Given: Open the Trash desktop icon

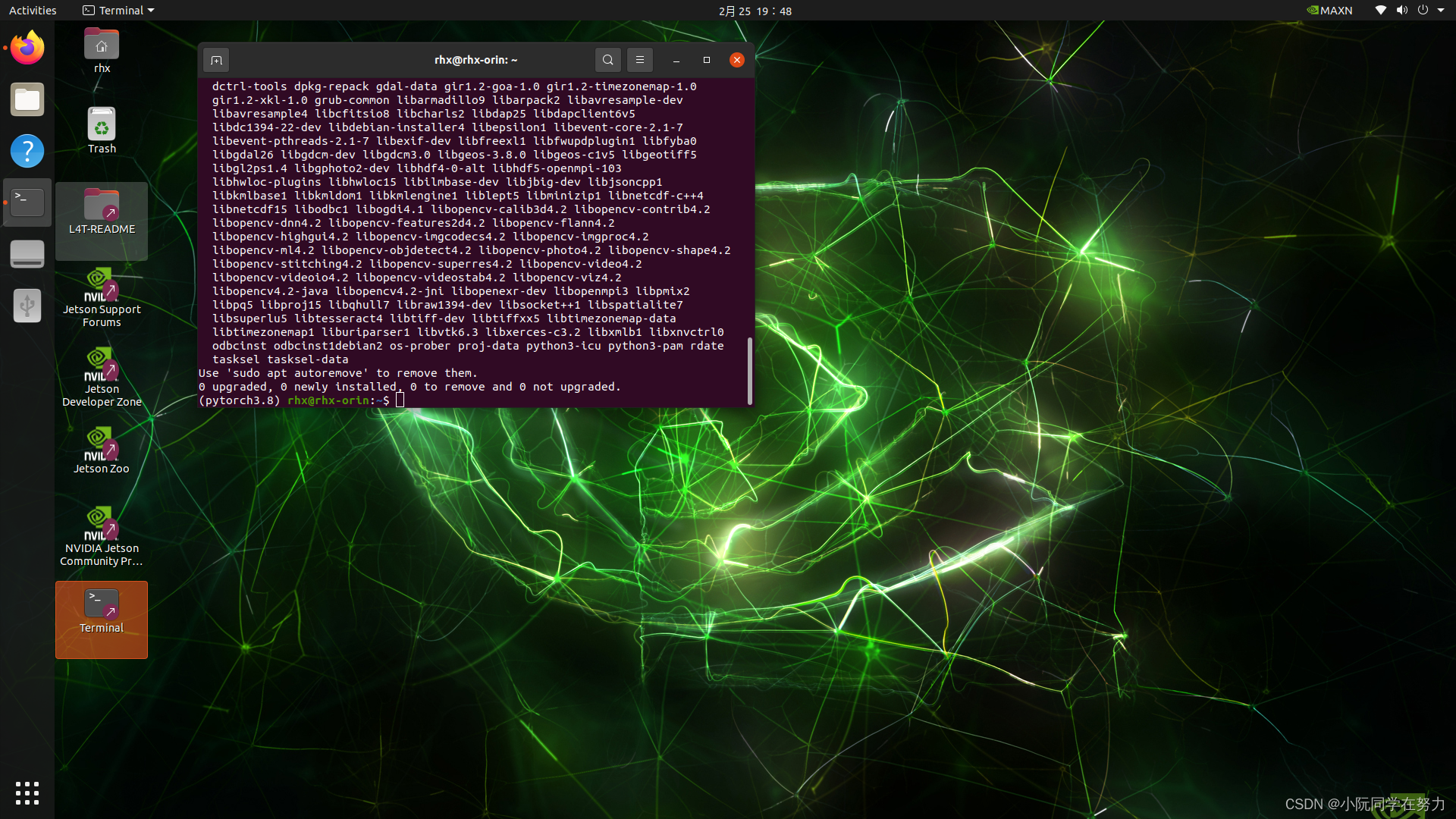Looking at the screenshot, I should (x=102, y=130).
